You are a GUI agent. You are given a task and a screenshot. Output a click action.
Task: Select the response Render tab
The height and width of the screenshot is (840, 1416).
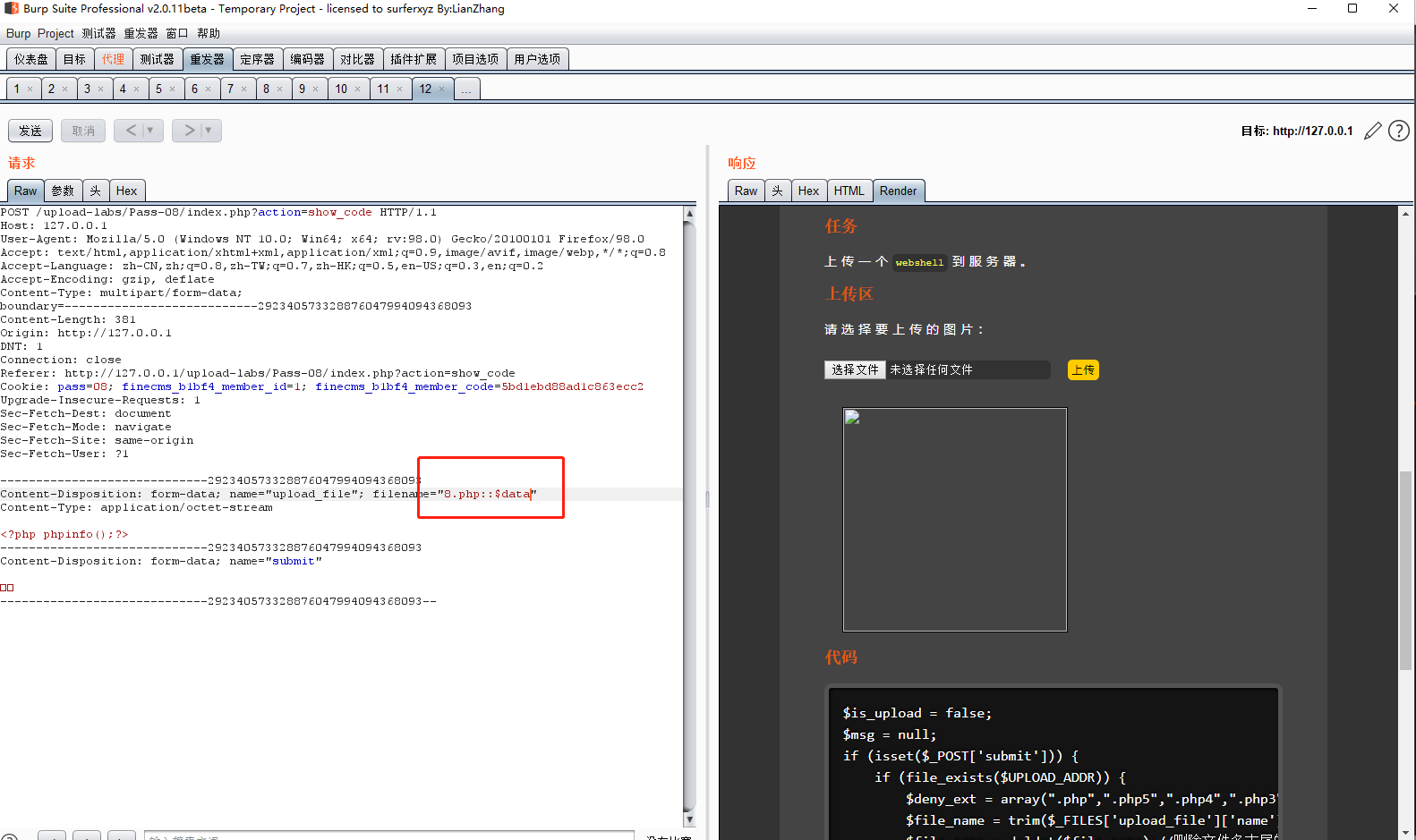899,191
